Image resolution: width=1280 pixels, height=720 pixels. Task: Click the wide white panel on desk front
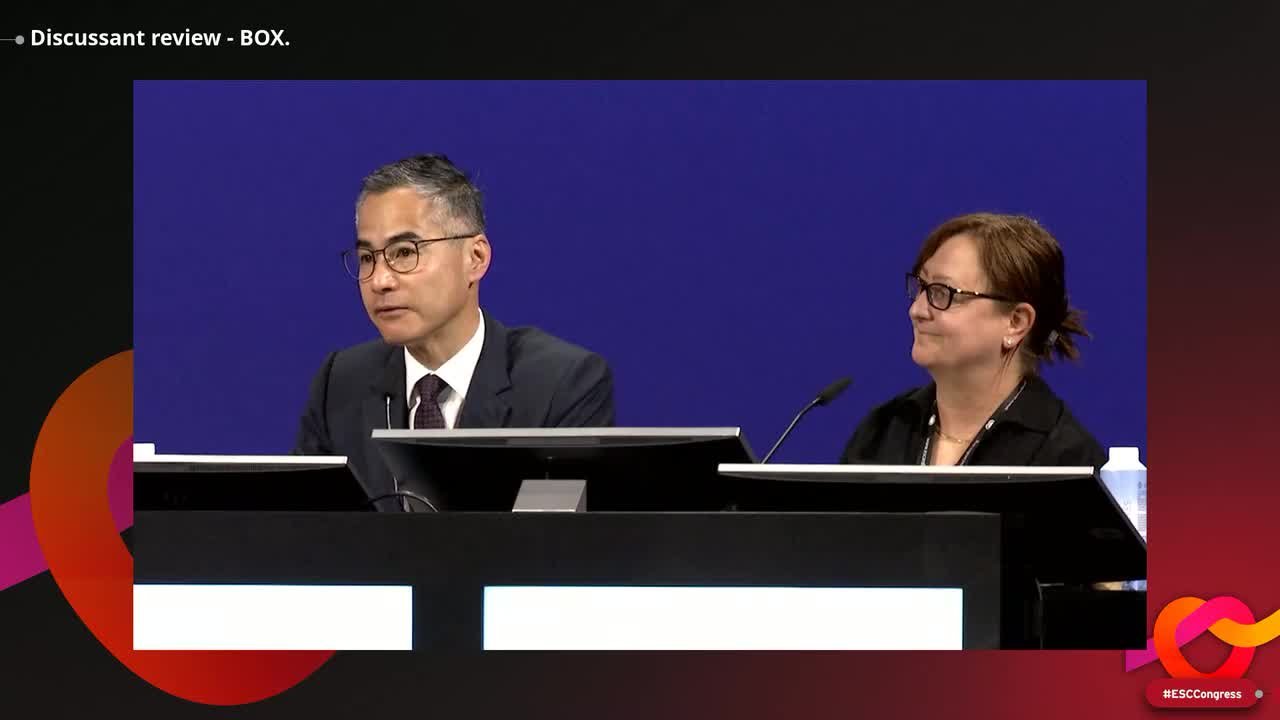723,618
